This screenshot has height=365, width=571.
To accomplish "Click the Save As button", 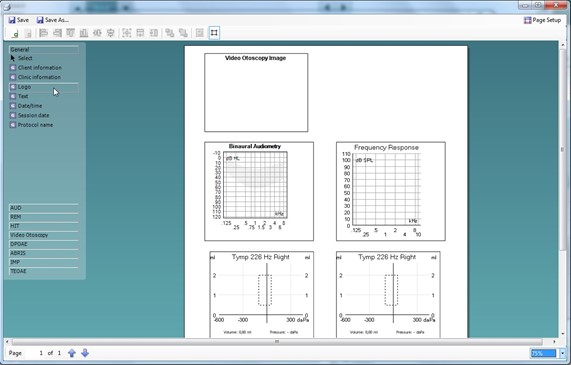I will [x=52, y=20].
